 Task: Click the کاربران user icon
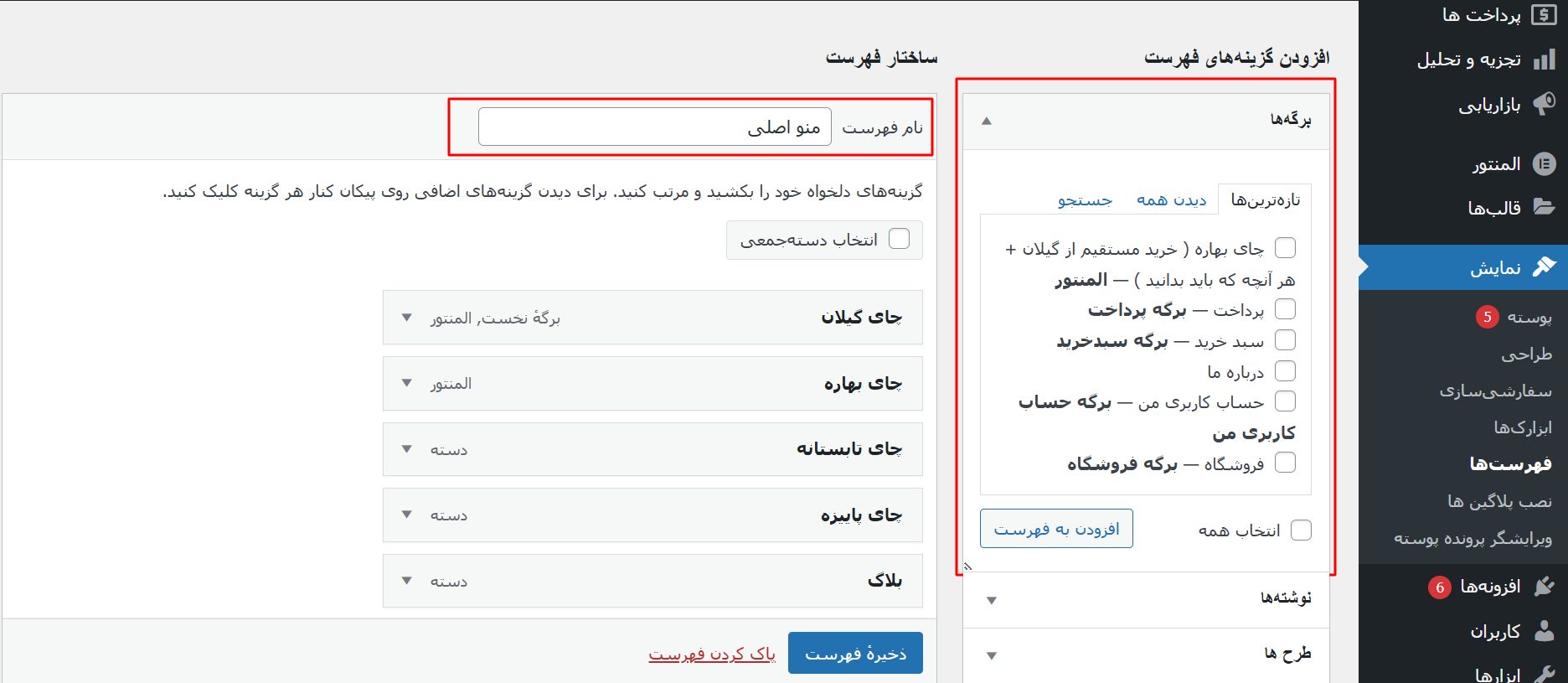click(x=1544, y=631)
